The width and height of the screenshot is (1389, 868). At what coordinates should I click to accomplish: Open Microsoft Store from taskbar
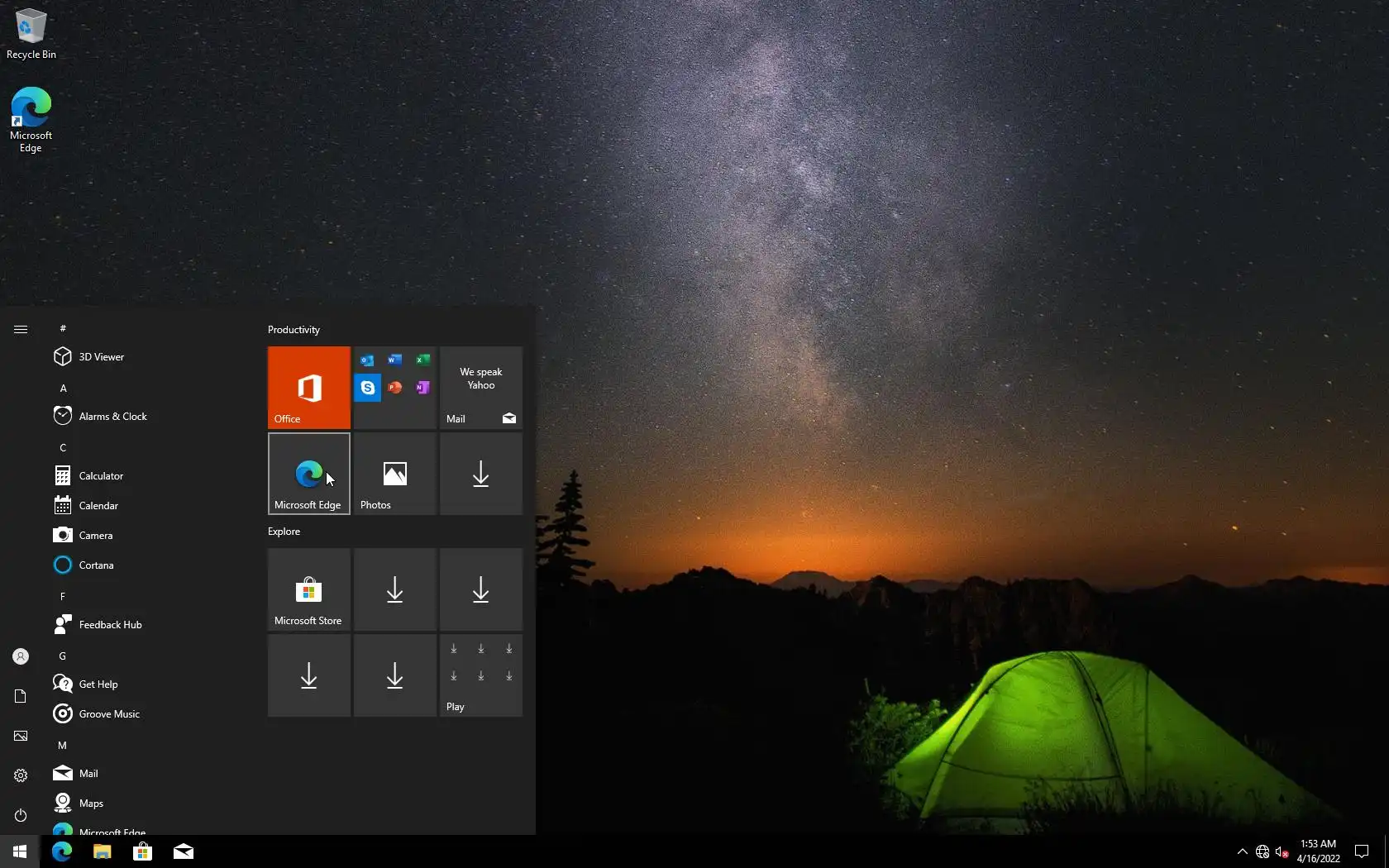143,851
